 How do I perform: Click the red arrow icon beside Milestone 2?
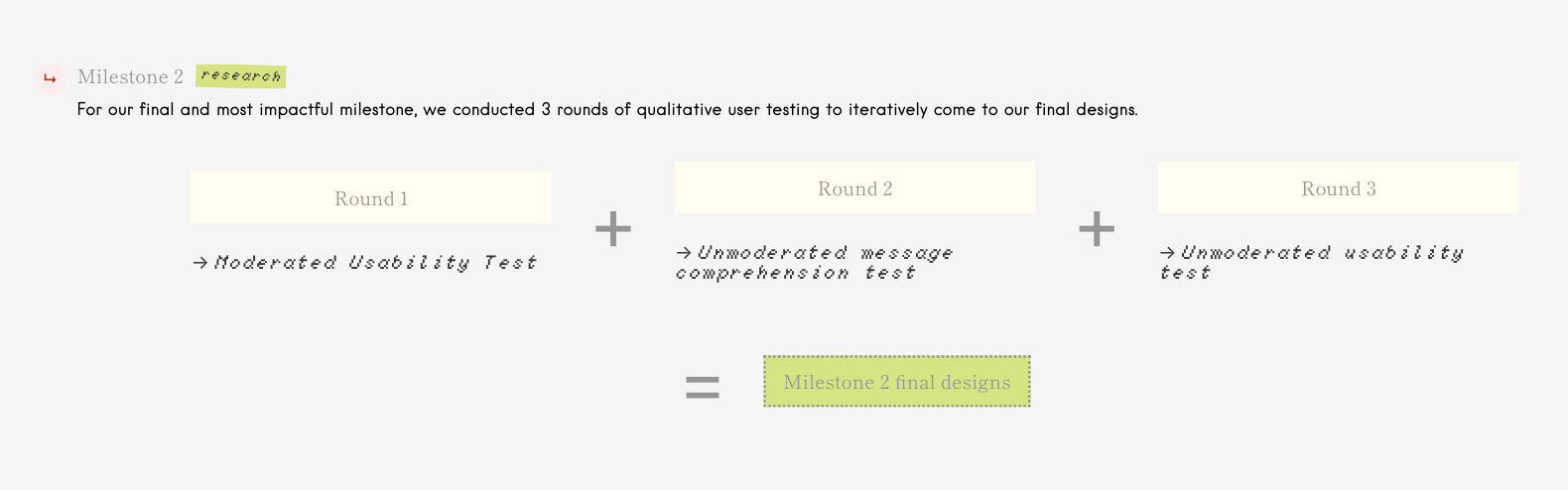pos(50,79)
